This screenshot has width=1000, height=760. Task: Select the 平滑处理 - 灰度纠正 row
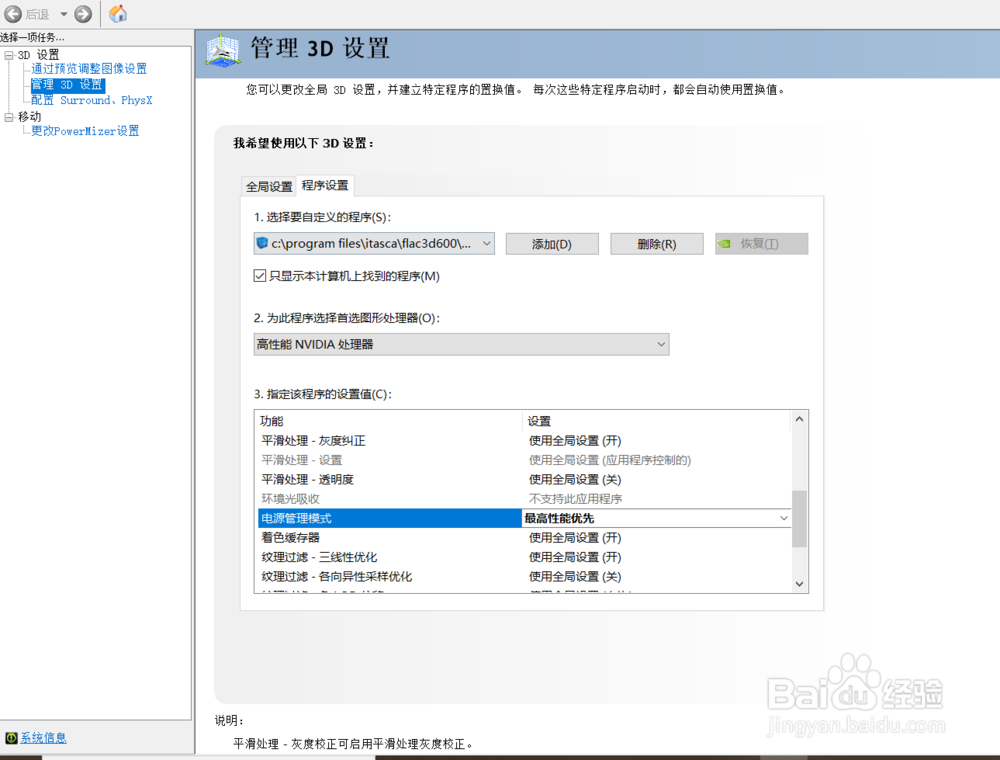[523, 441]
